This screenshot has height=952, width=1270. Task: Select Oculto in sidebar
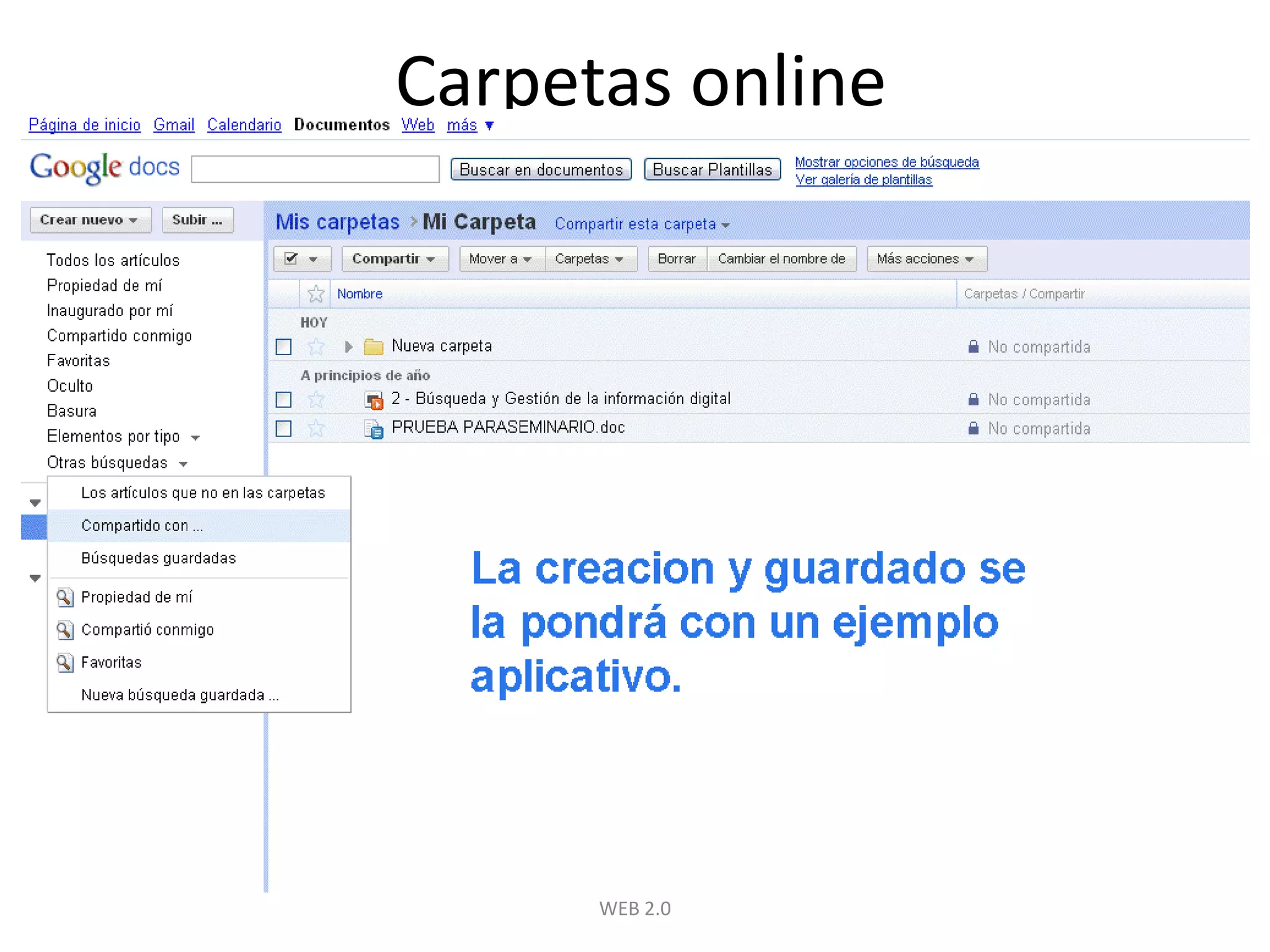click(x=69, y=386)
